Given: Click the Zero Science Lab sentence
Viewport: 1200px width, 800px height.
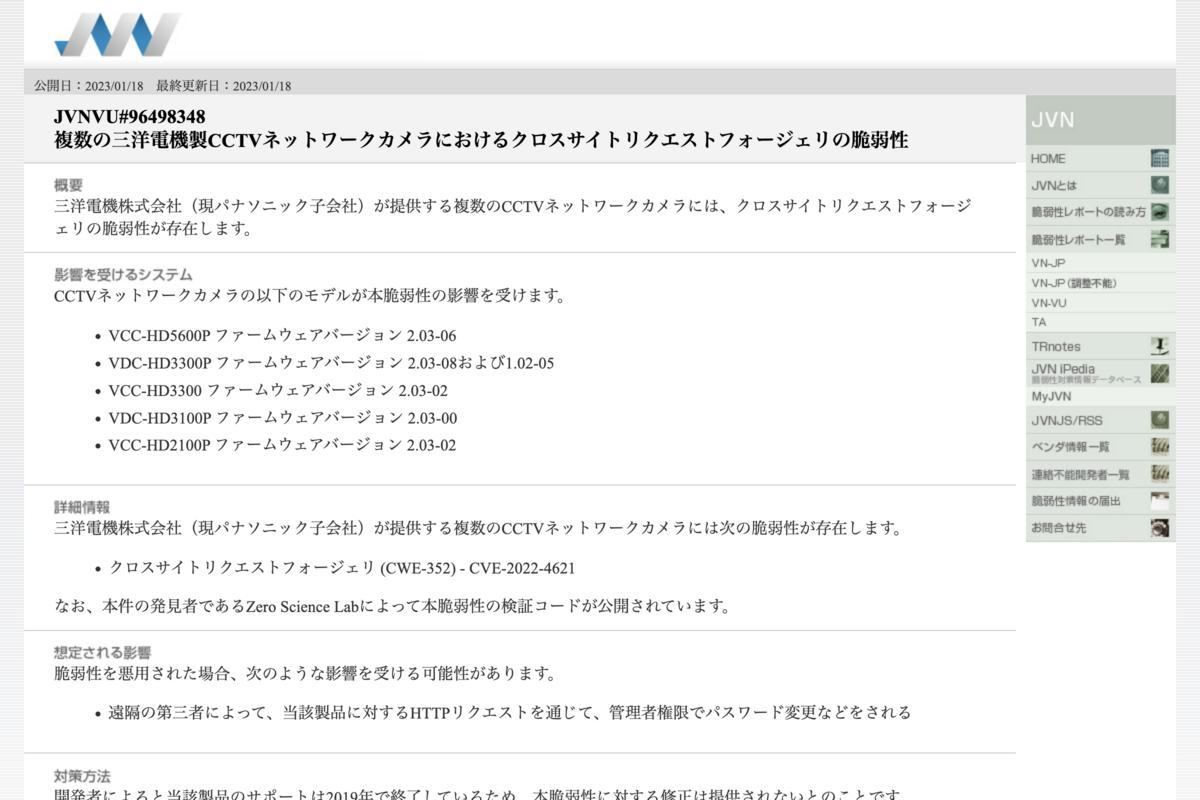Looking at the screenshot, I should (393, 606).
